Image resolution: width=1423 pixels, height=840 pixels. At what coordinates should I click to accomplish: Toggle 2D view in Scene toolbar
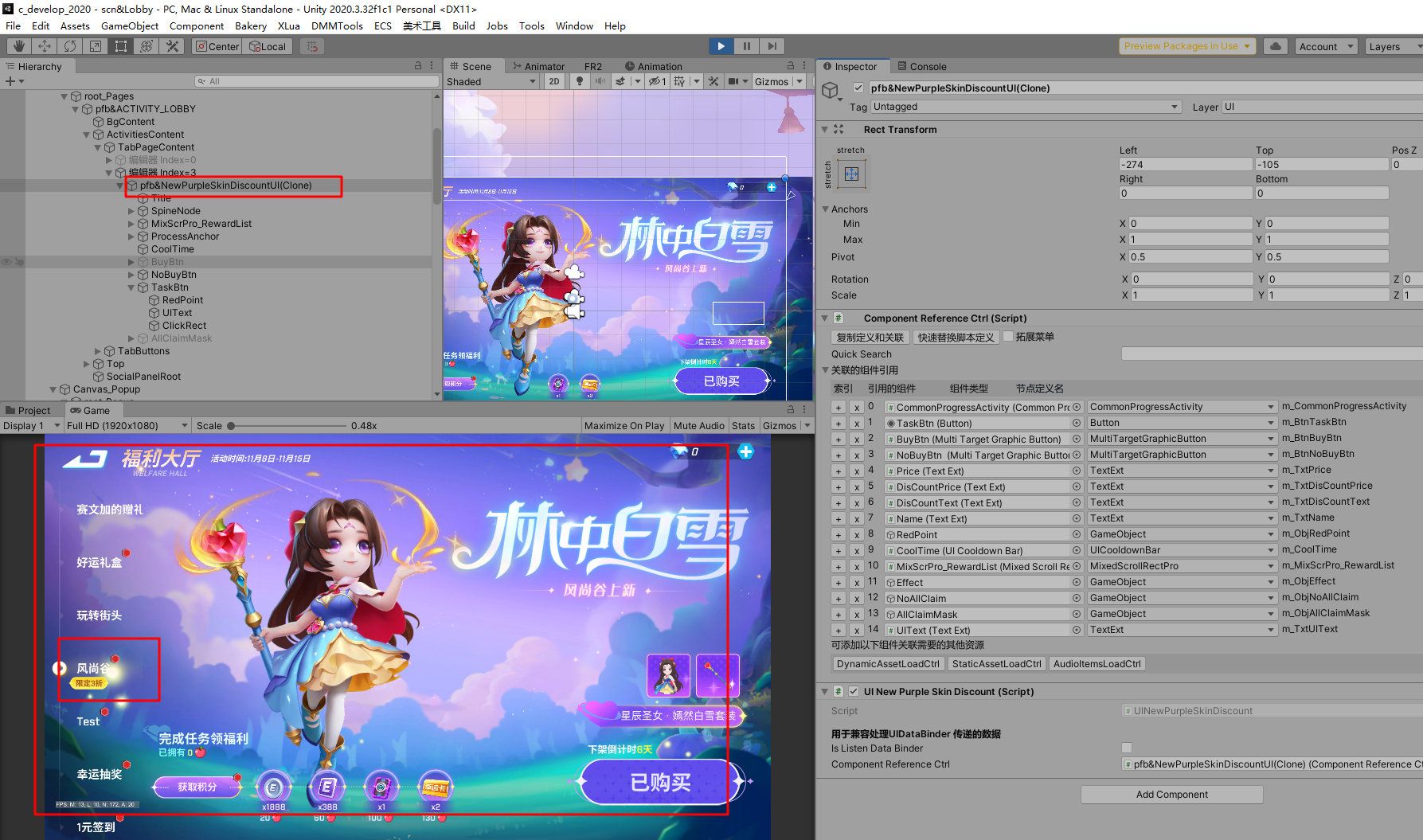[x=554, y=81]
